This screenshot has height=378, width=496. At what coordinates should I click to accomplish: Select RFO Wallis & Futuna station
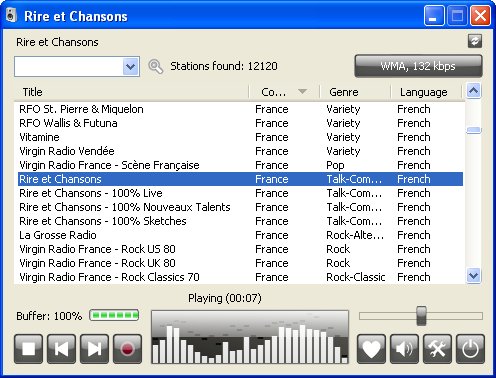[240, 123]
